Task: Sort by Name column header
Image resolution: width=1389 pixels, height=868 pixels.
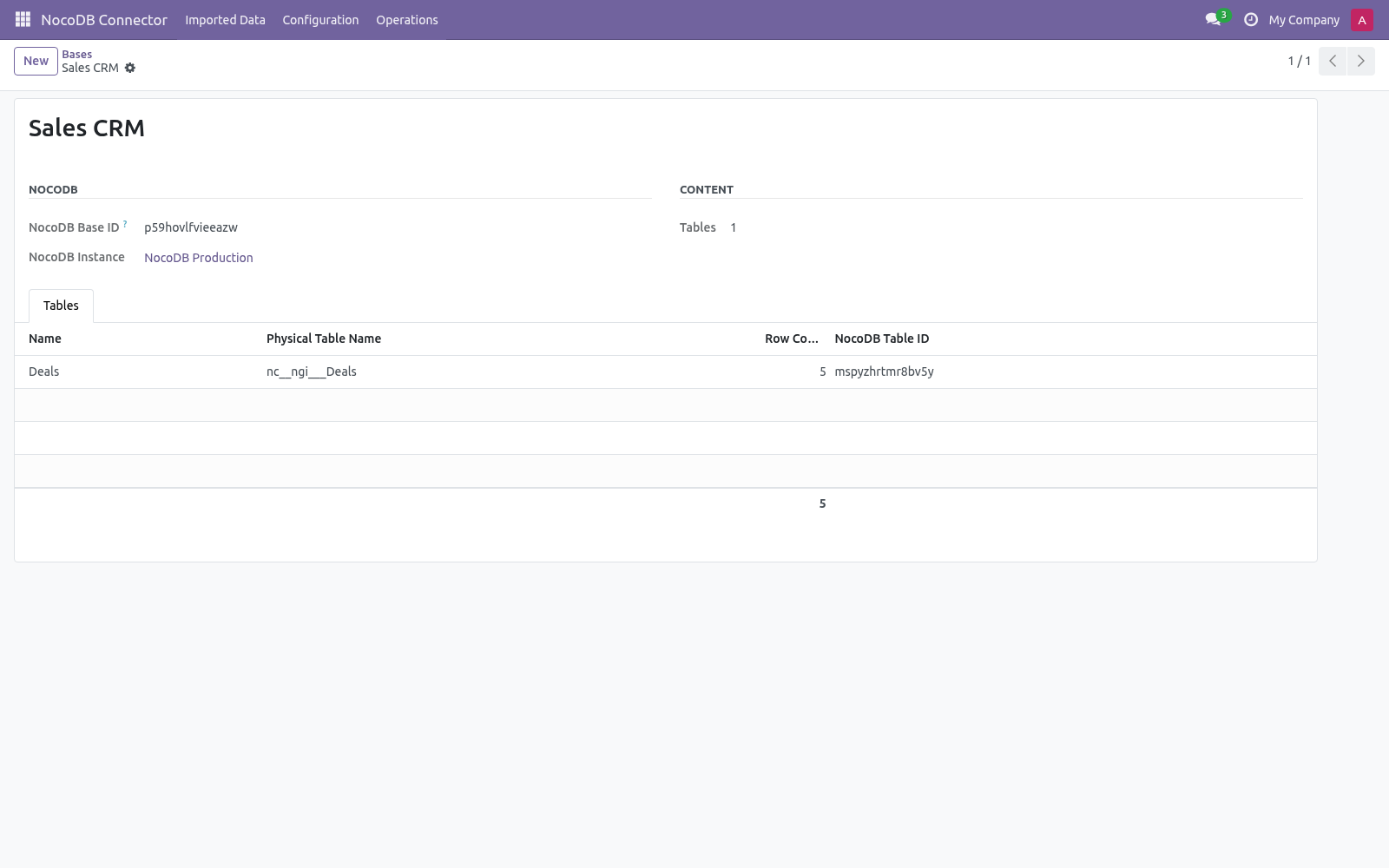Action: 139,339
